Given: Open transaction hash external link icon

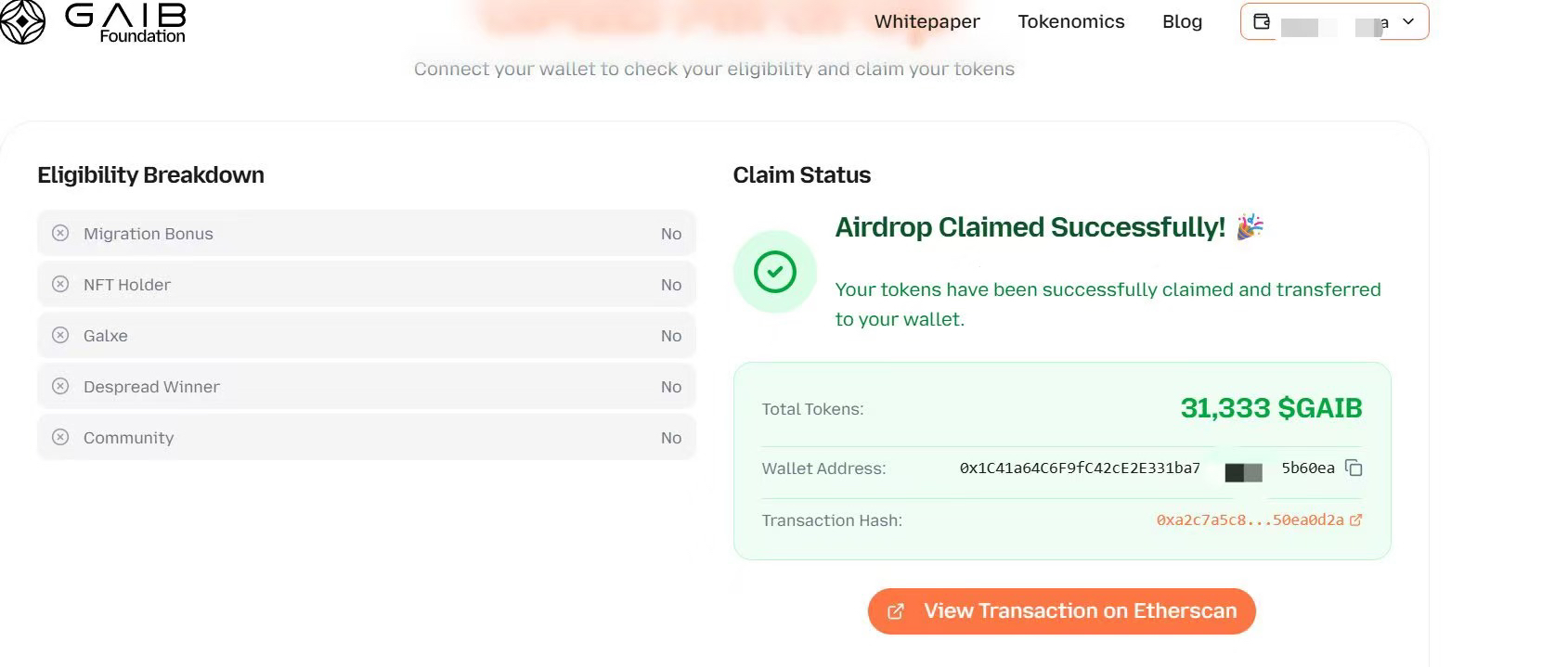Looking at the screenshot, I should pyautogui.click(x=1356, y=520).
